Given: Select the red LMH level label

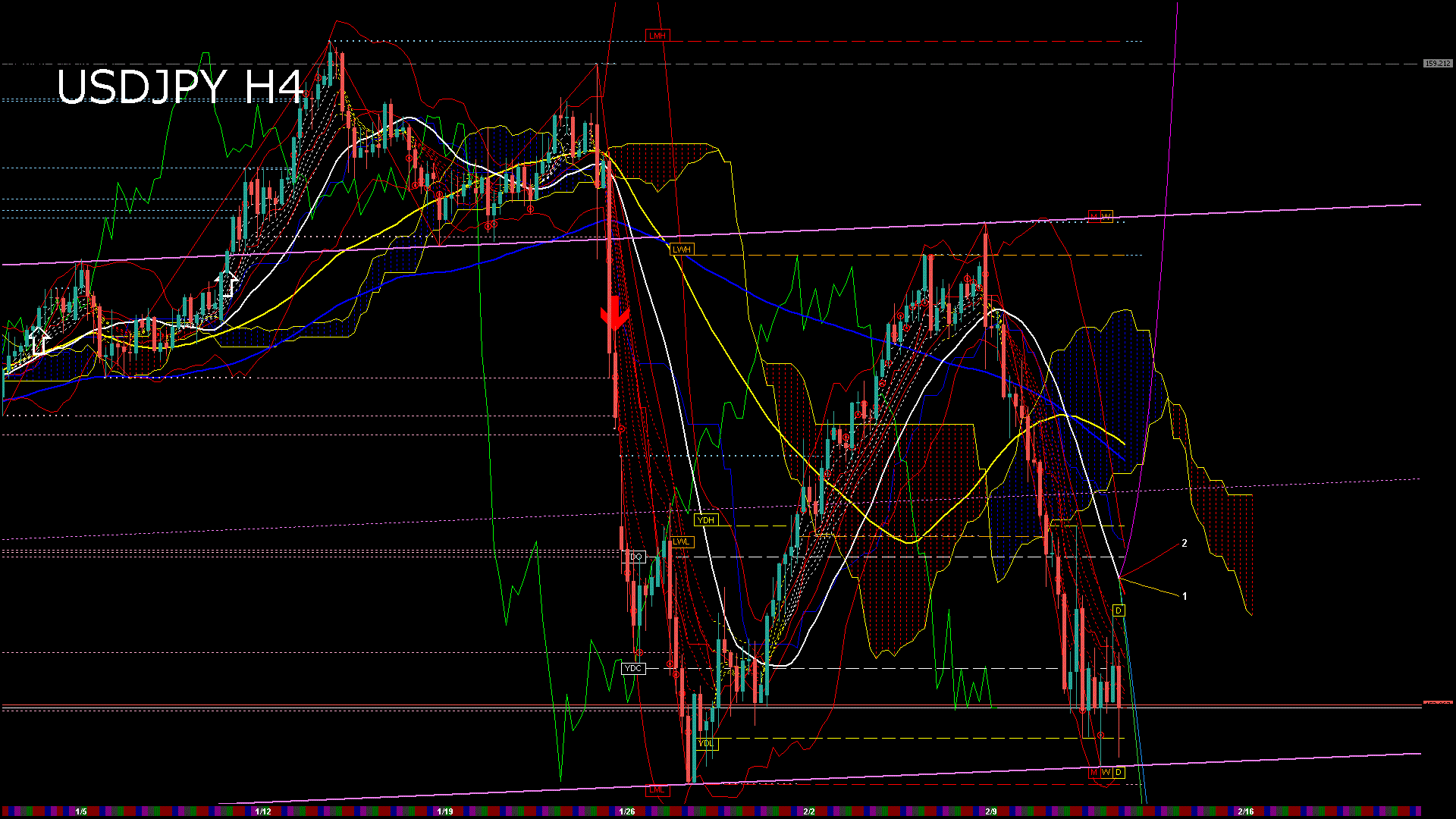Looking at the screenshot, I should pos(657,36).
